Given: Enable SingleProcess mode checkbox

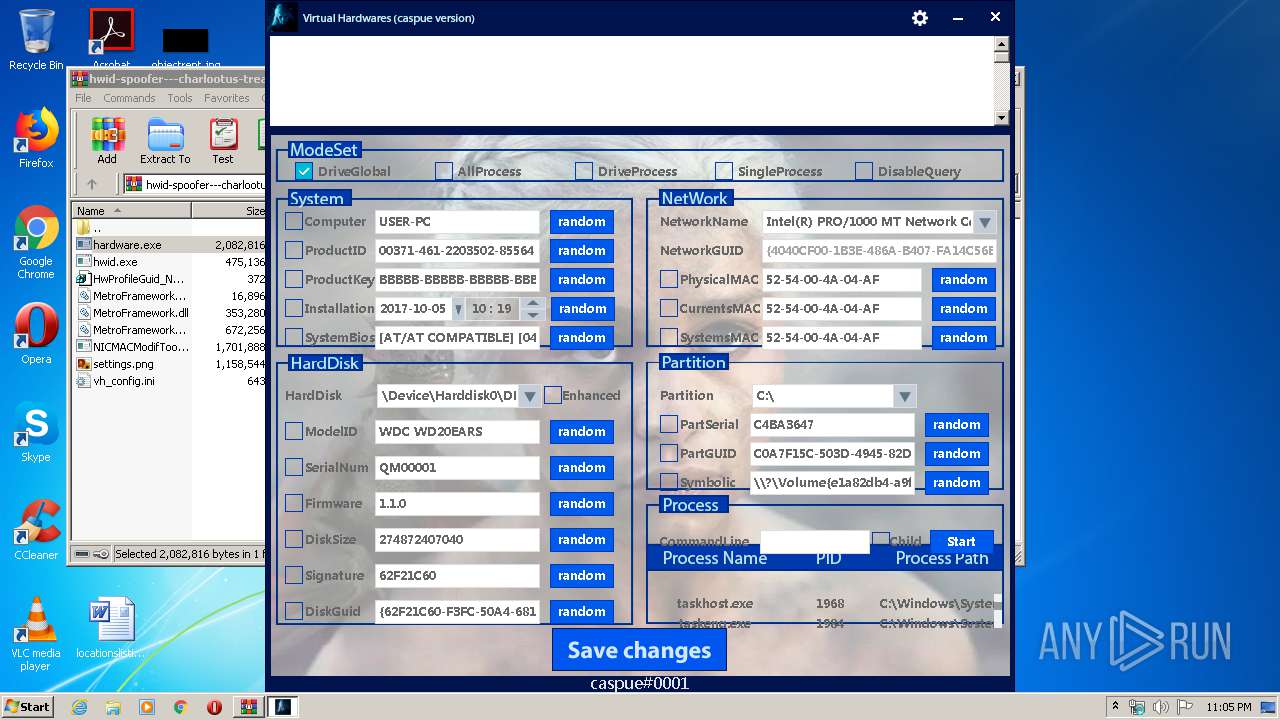Looking at the screenshot, I should coord(724,171).
